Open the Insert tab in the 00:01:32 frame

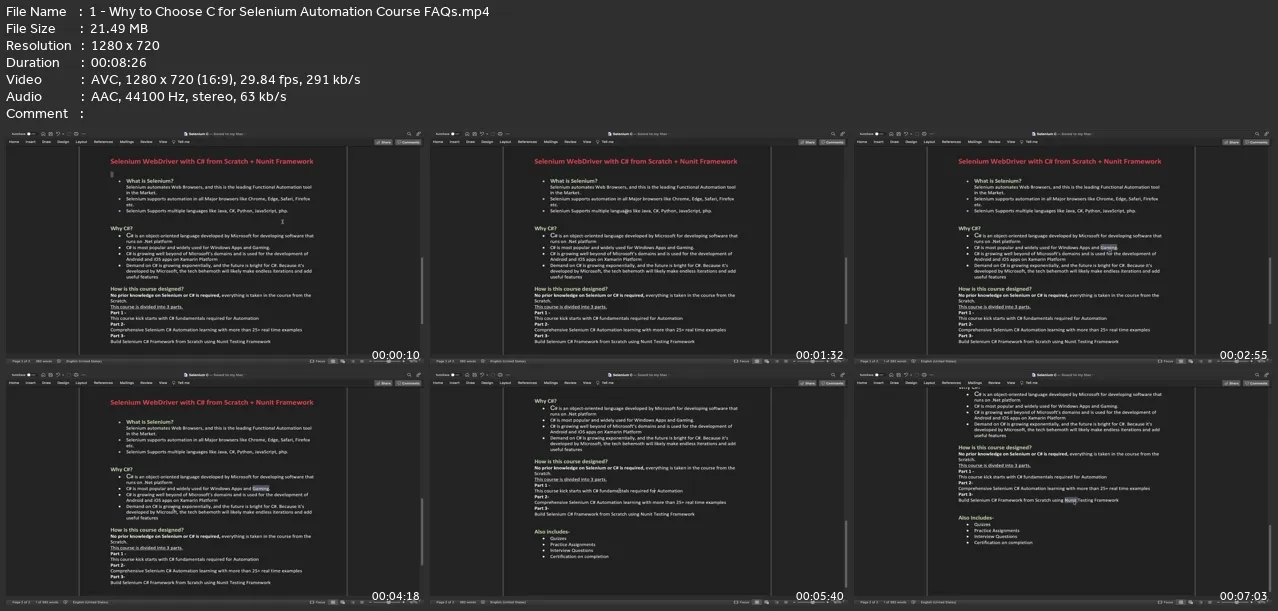coord(454,142)
